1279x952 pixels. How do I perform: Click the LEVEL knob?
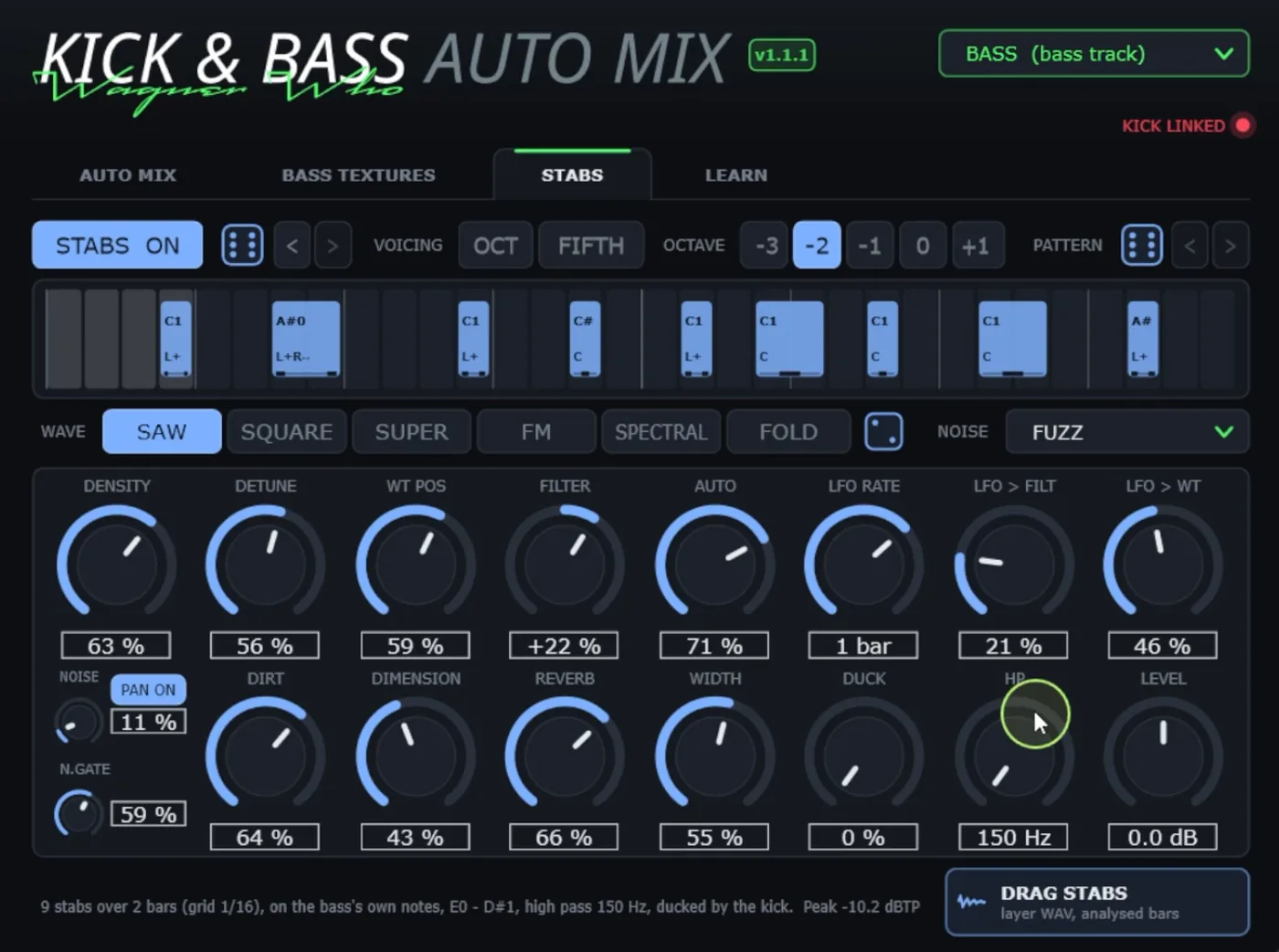1163,756
